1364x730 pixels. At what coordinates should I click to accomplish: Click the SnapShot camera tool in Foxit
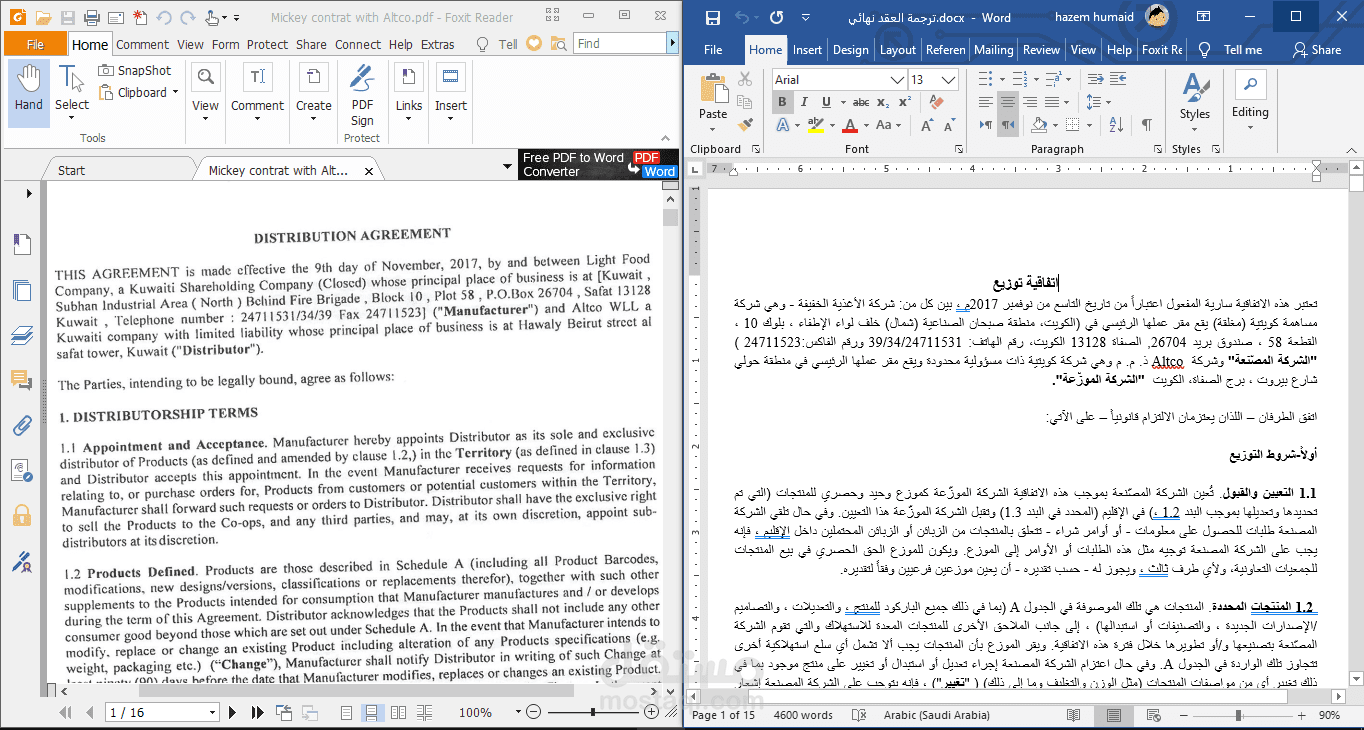click(135, 71)
